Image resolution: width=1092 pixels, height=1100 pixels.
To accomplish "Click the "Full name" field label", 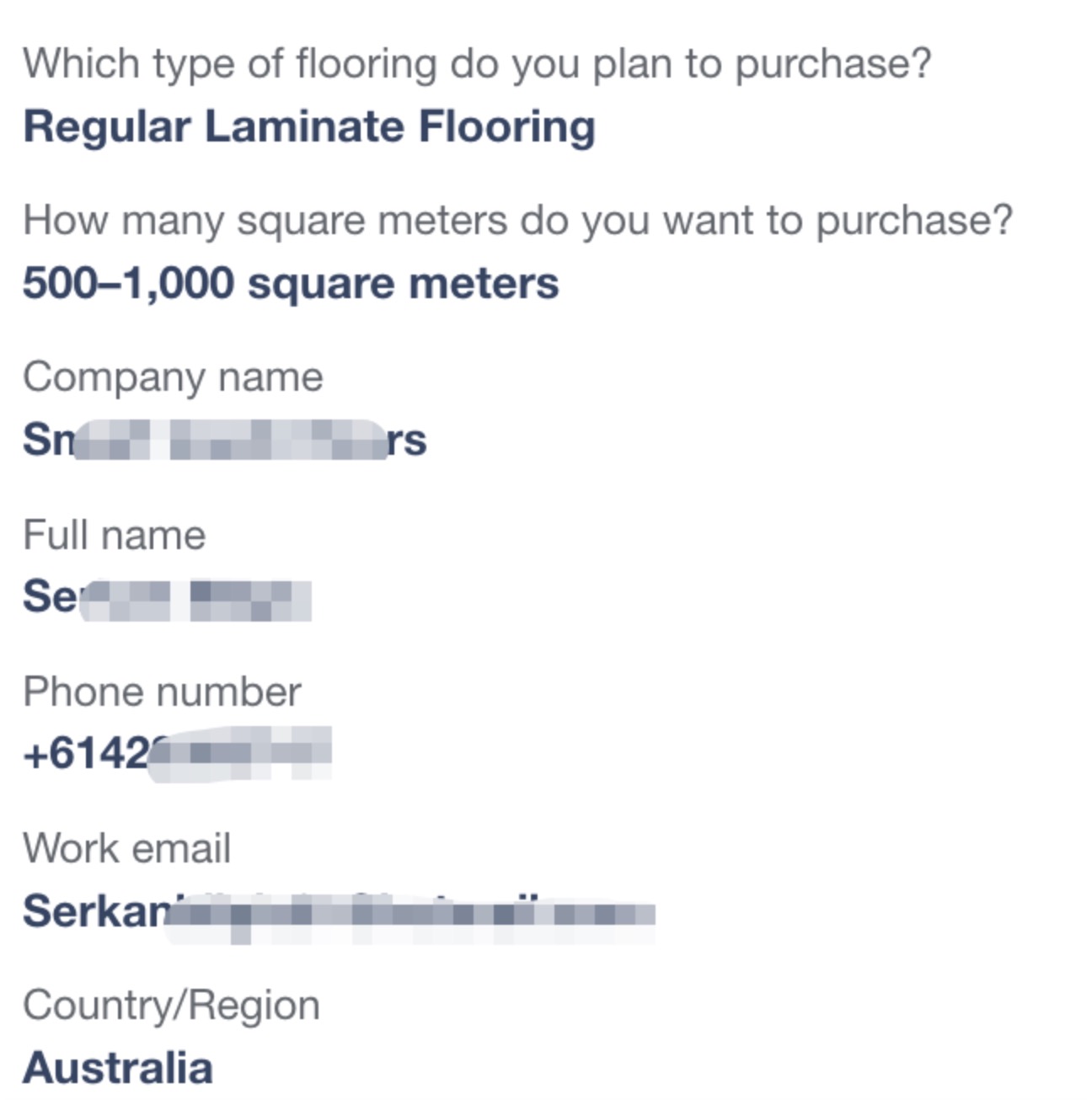I will [115, 535].
